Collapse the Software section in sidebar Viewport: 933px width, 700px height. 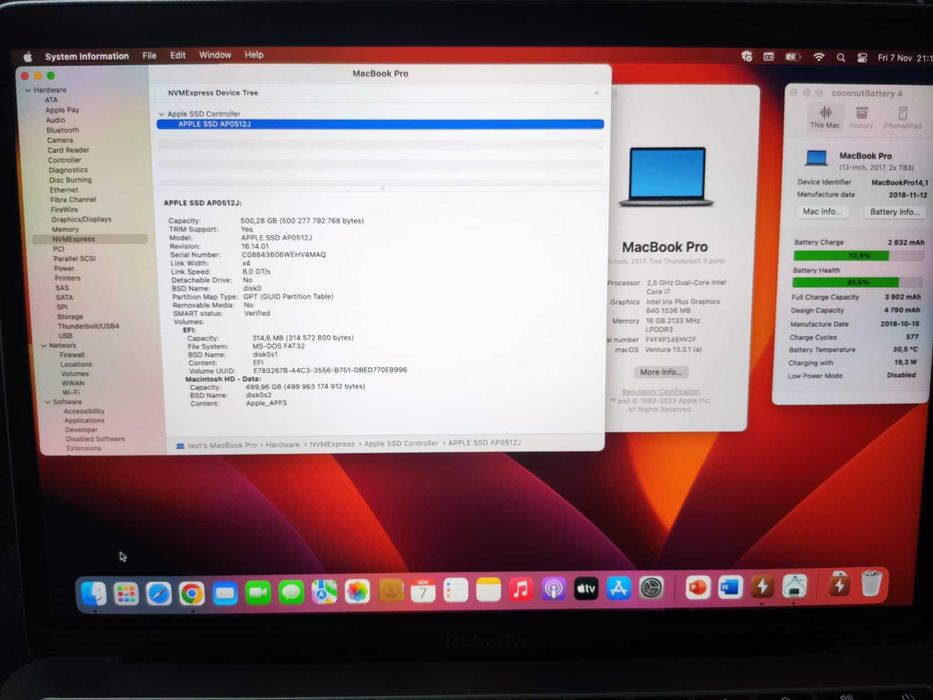point(48,402)
